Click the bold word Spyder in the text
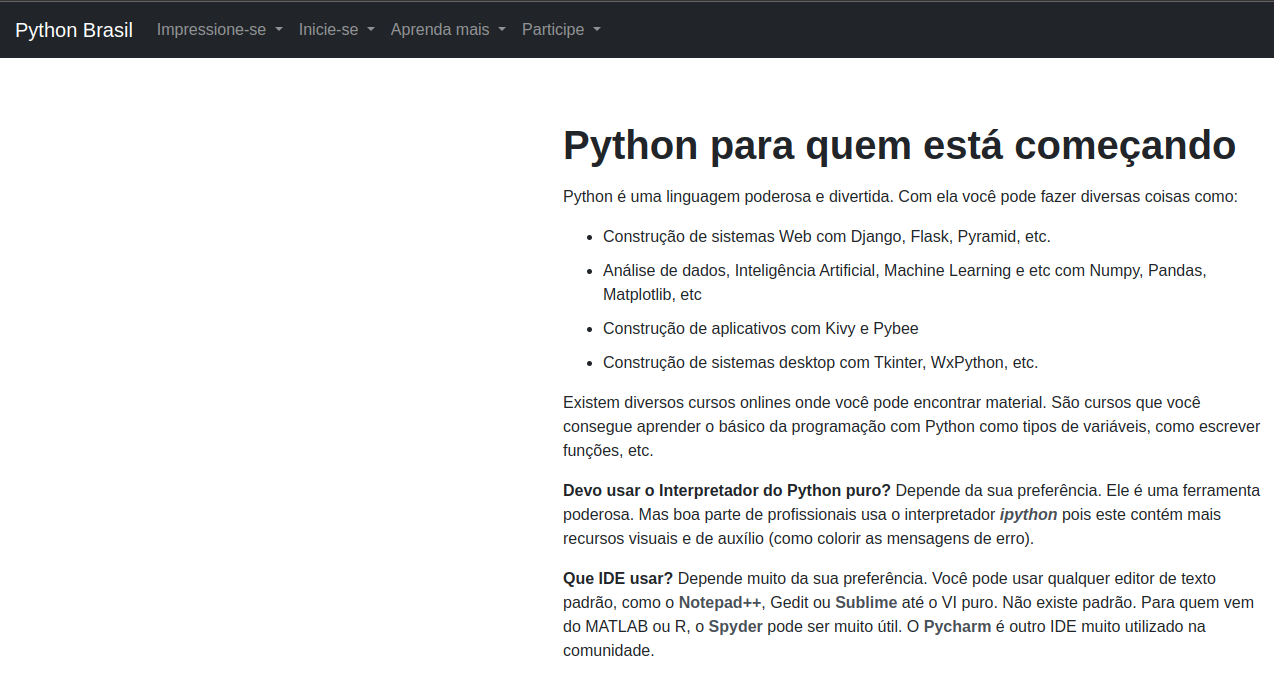This screenshot has width=1274, height=675. coord(738,626)
